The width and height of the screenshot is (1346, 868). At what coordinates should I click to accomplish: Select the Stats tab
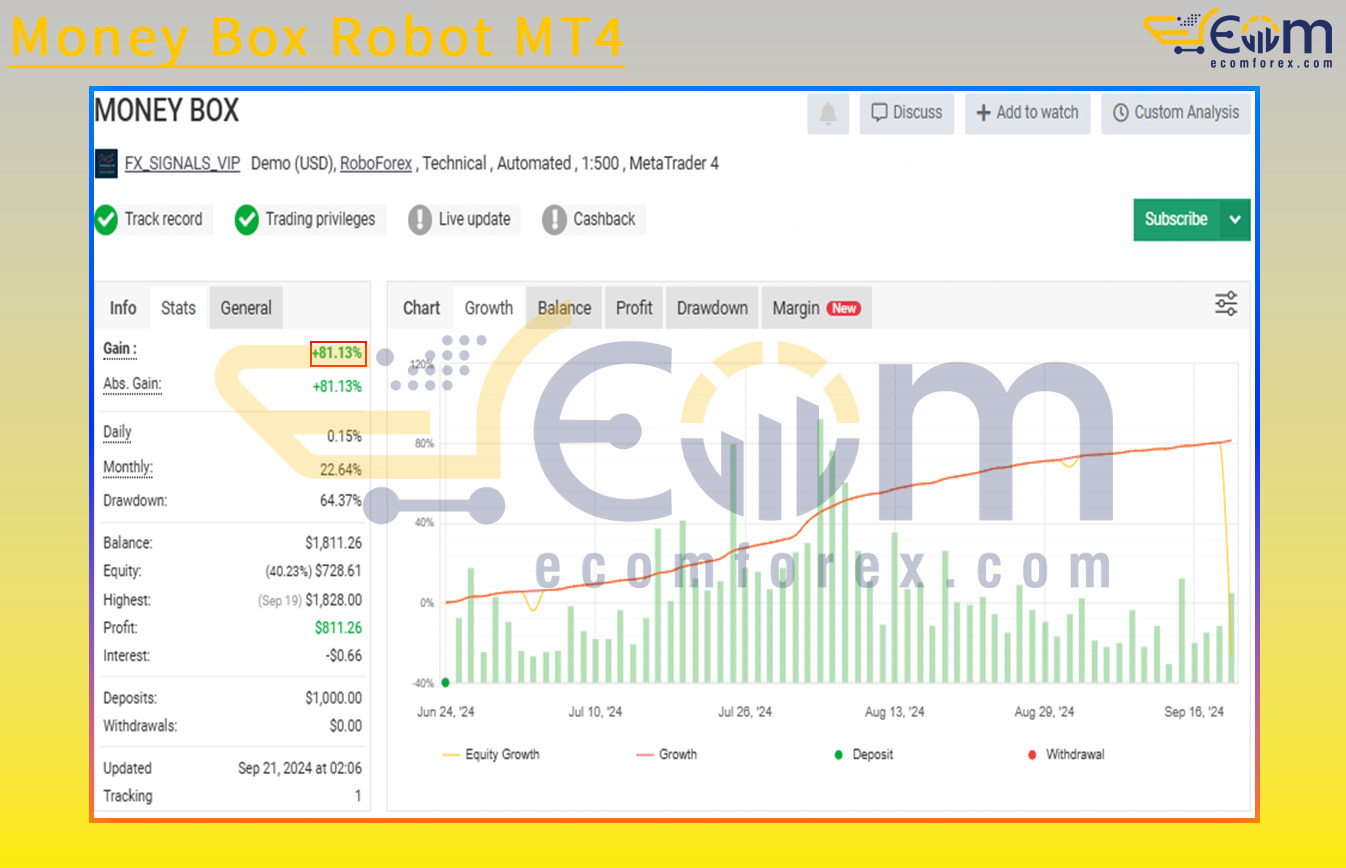(178, 308)
